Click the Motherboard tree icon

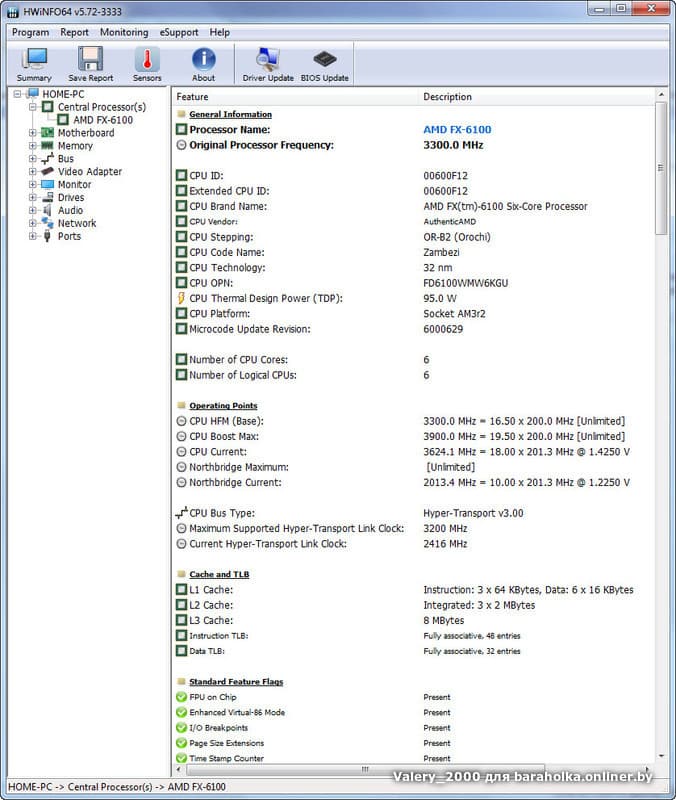point(47,133)
